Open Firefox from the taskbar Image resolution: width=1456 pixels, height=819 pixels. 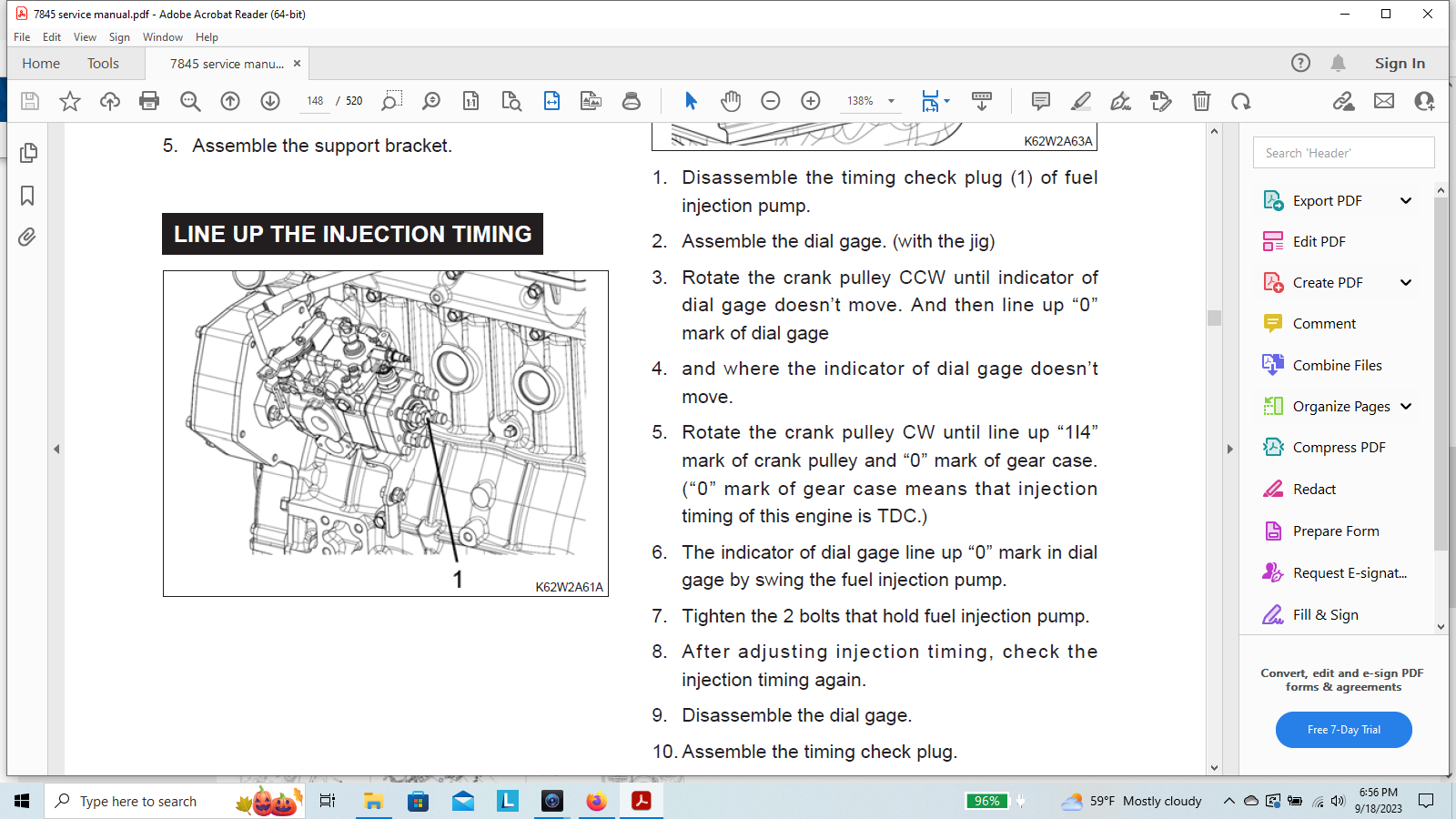pyautogui.click(x=596, y=801)
